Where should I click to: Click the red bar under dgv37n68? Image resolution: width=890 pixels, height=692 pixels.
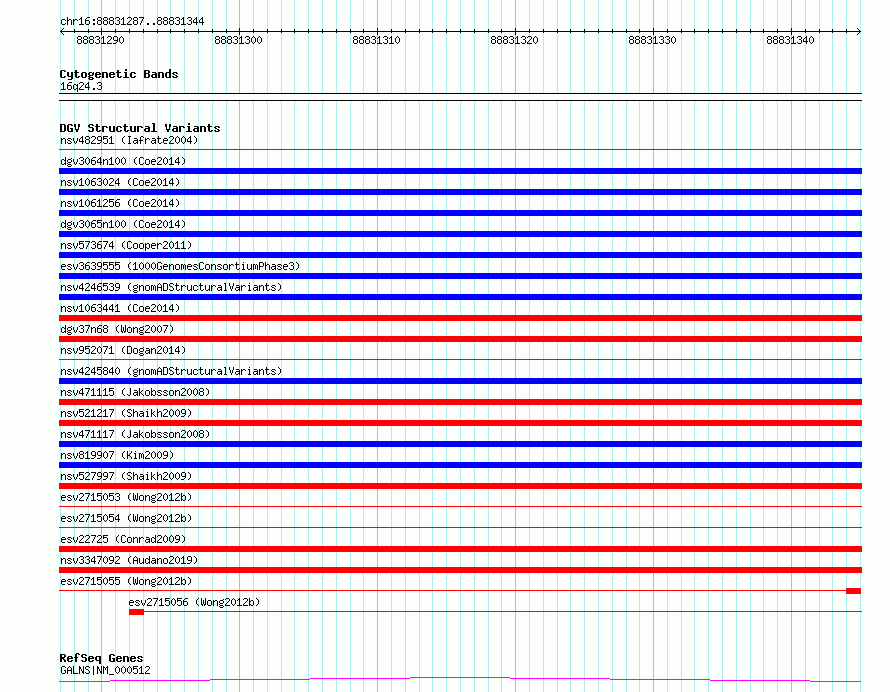click(x=460, y=339)
